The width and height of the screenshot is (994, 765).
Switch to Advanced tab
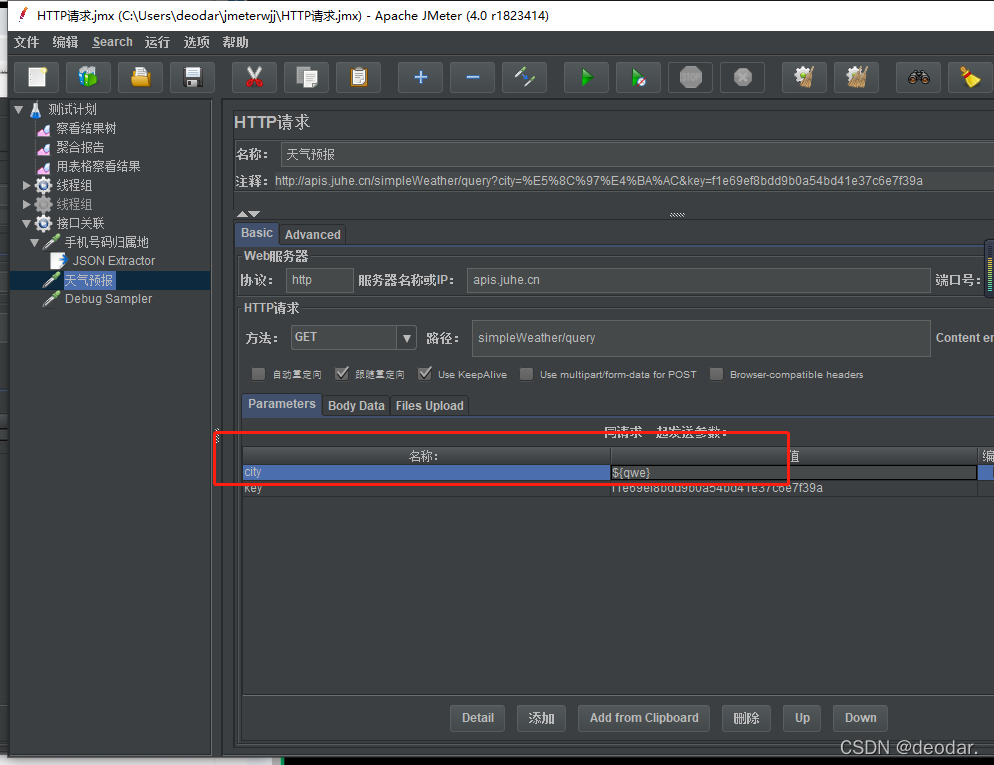(x=313, y=235)
